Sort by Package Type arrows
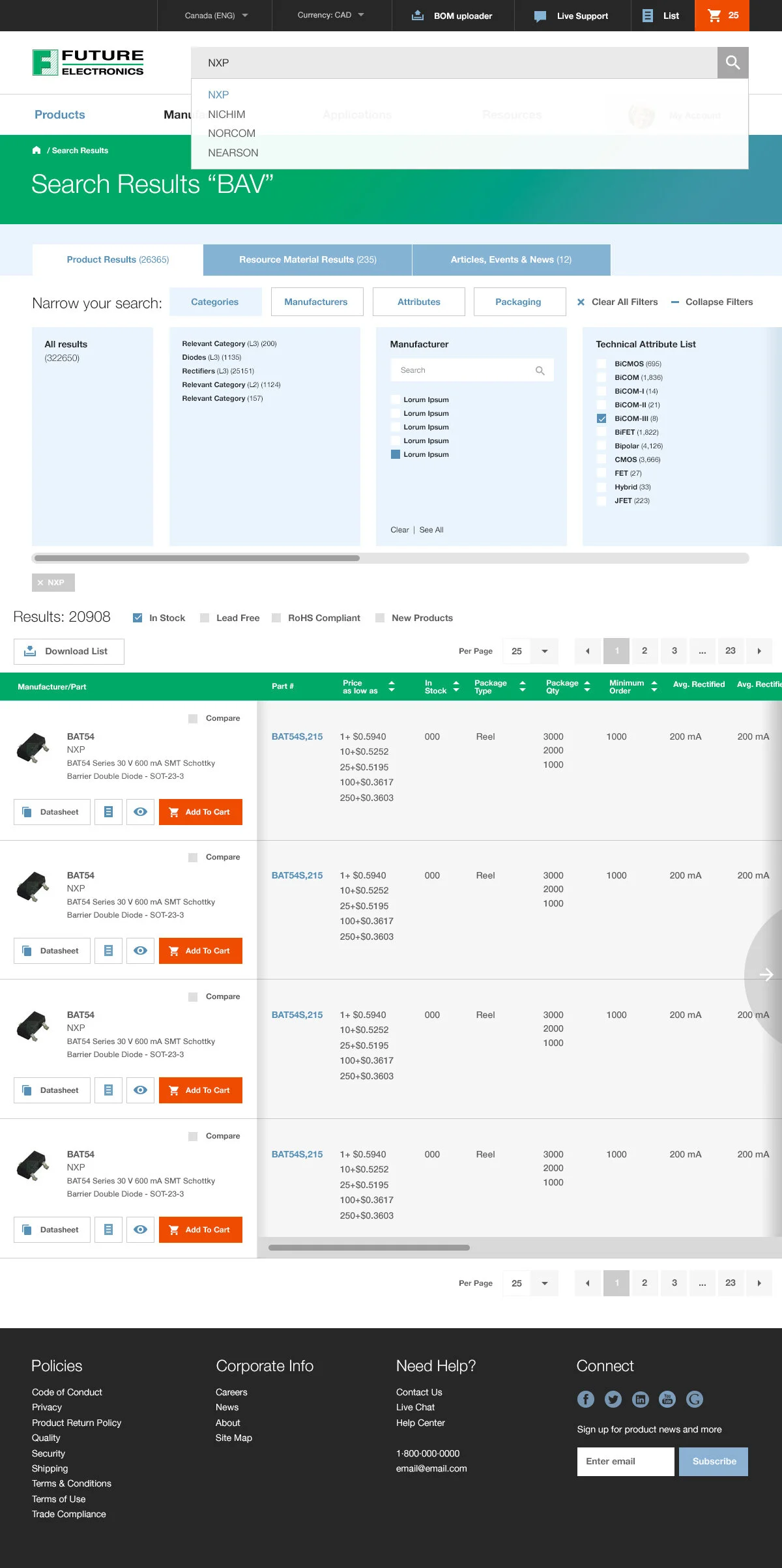This screenshot has height=1568, width=782. click(523, 686)
